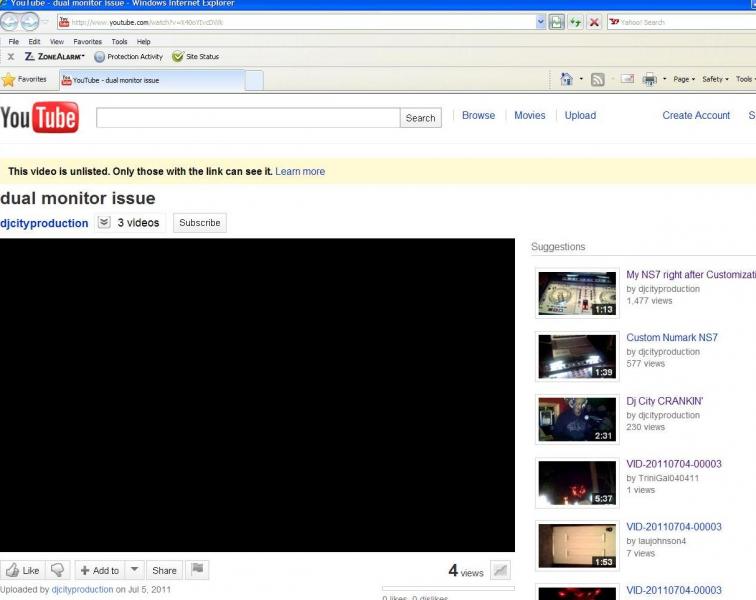Open the Safety dropdown menu
This screenshot has height=600, width=756.
click(x=715, y=79)
